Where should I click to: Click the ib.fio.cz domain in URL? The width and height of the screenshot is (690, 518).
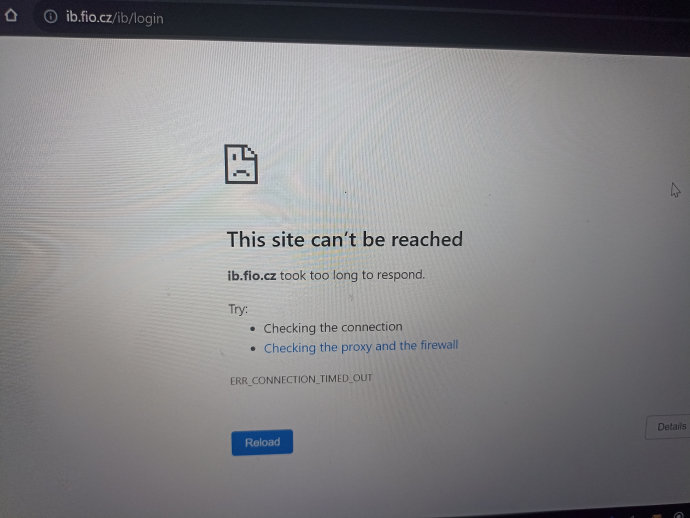pos(89,17)
